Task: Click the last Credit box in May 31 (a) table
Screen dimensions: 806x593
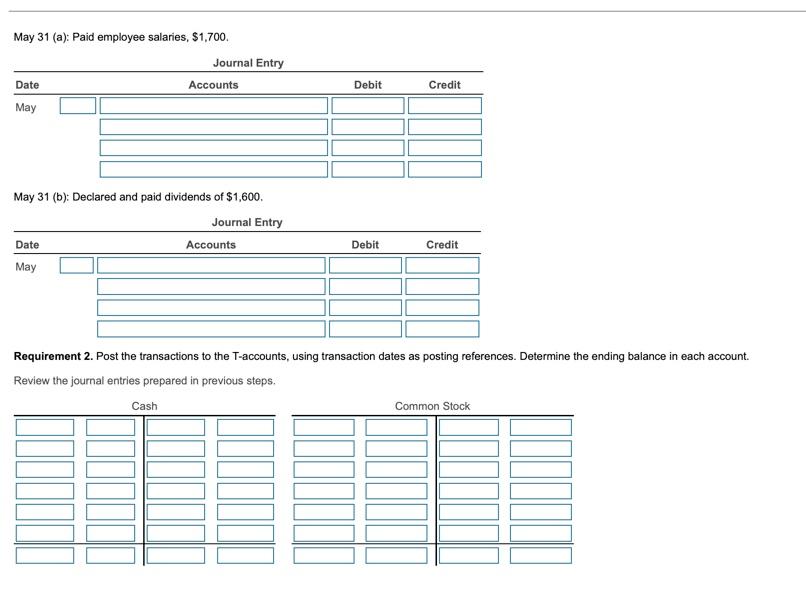Action: 443,168
